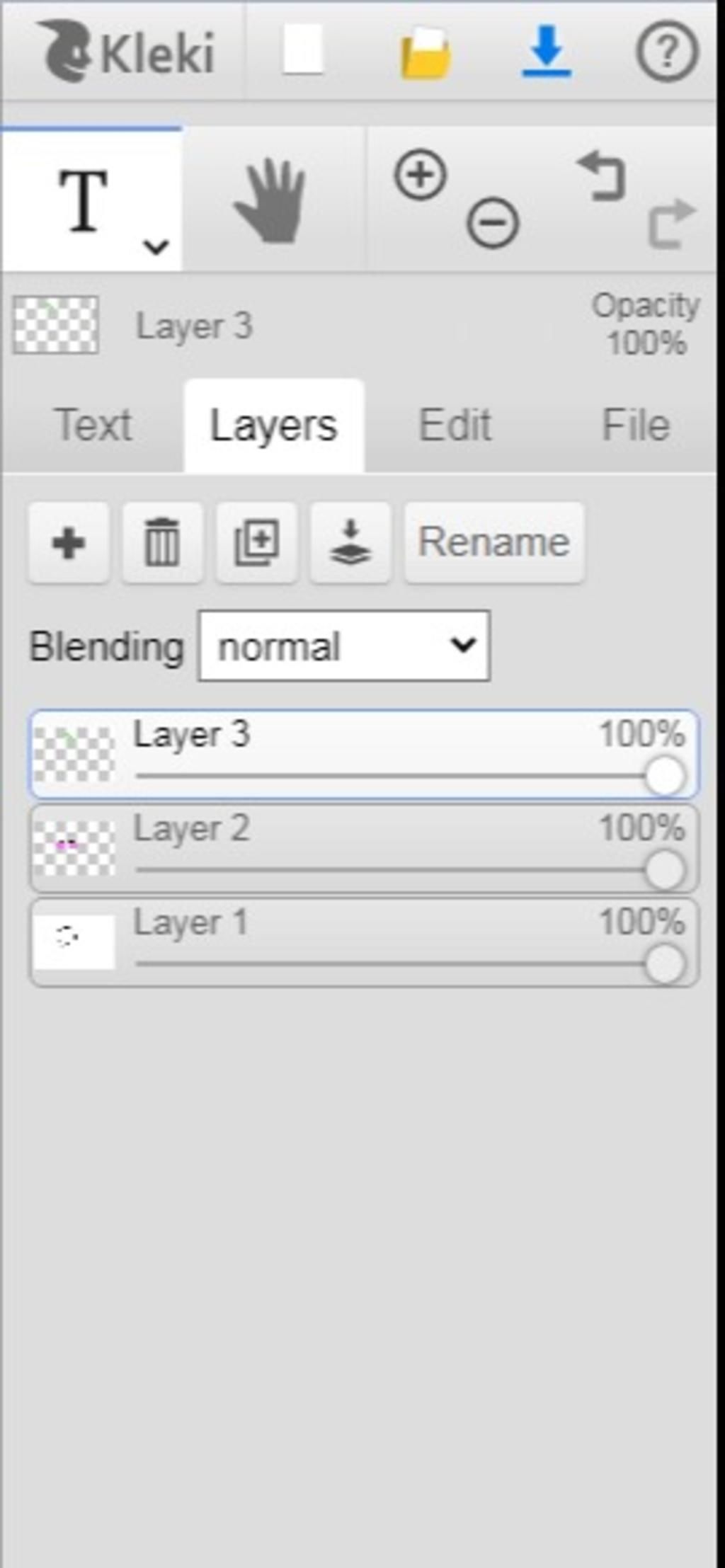Switch to the Edit tab

[x=455, y=425]
